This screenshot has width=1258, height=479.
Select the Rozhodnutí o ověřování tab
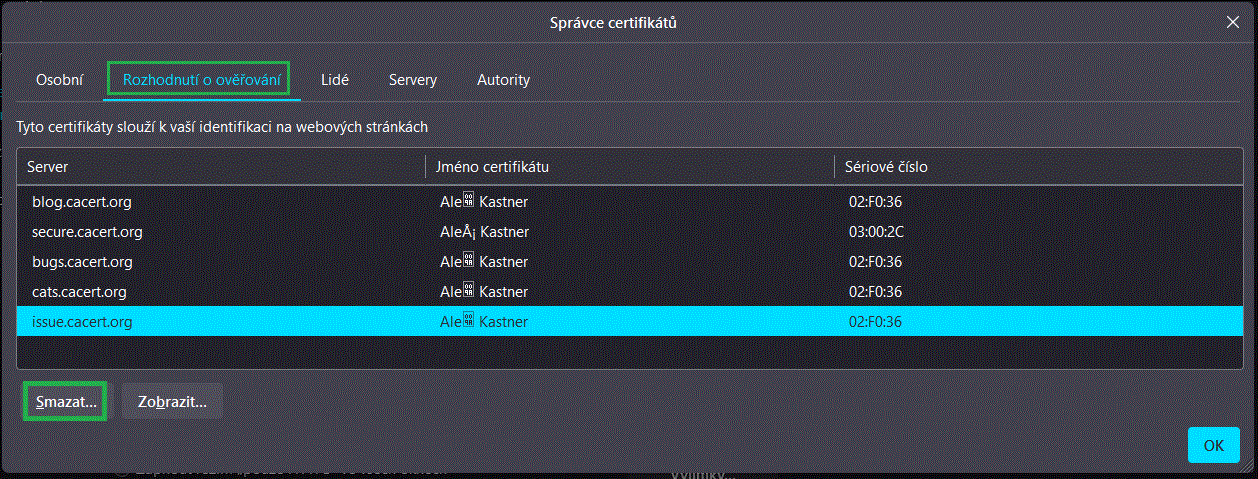pyautogui.click(x=198, y=80)
